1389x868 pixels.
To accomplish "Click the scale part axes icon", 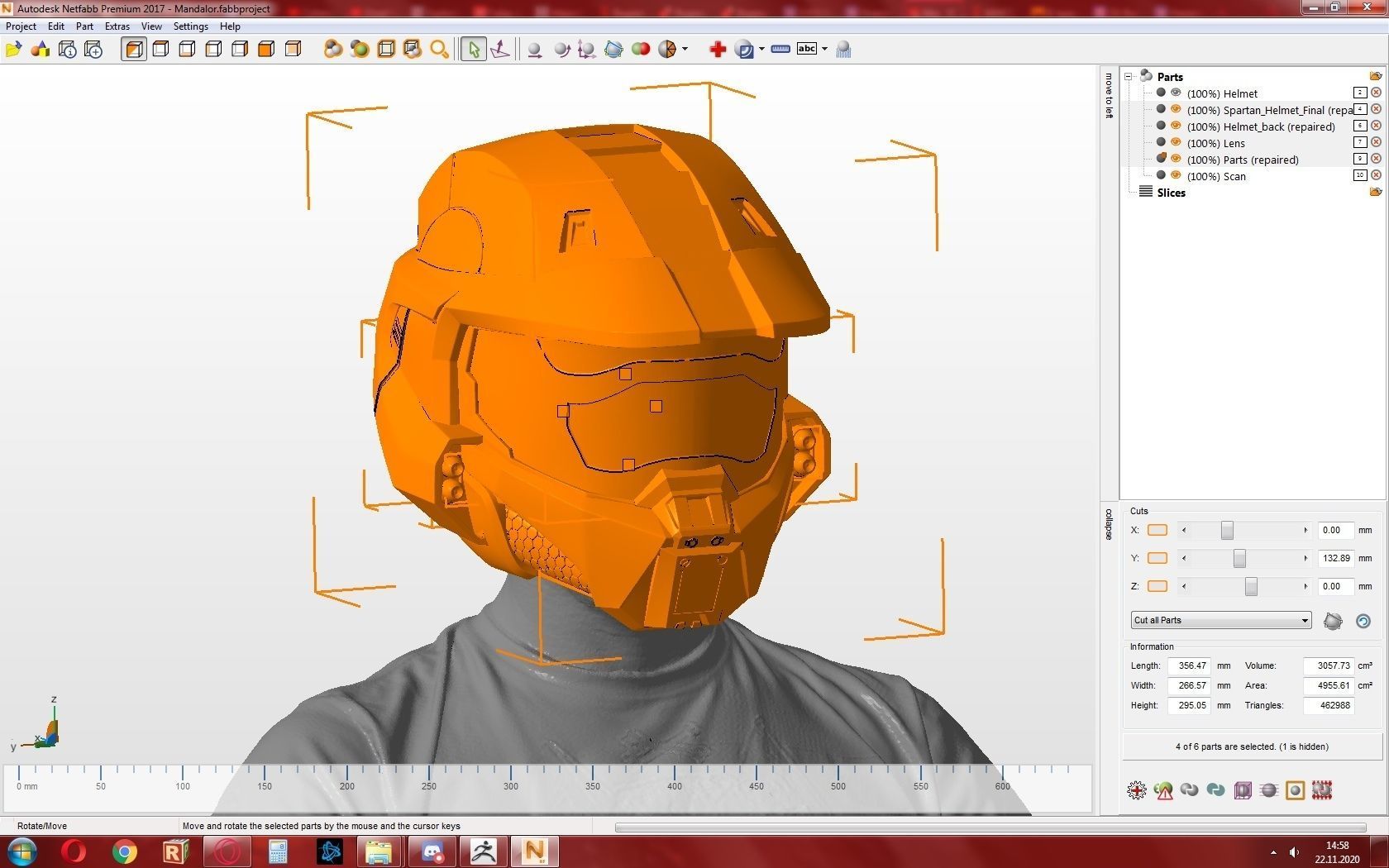I will 587,50.
